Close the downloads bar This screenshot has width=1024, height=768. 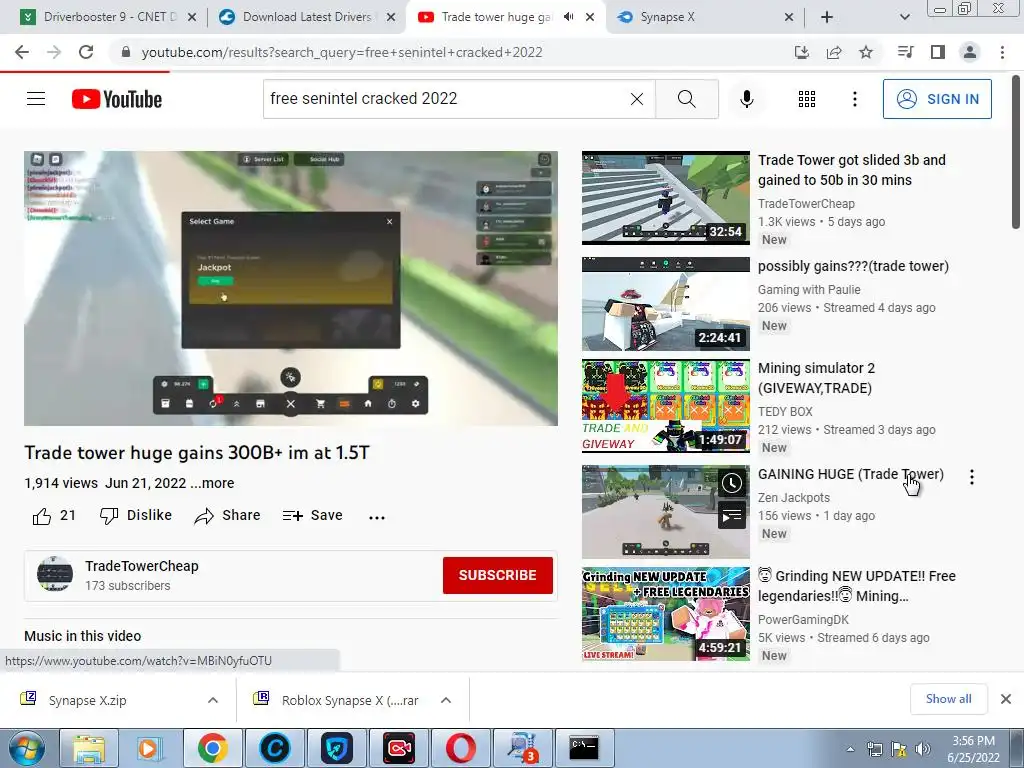[1006, 699]
